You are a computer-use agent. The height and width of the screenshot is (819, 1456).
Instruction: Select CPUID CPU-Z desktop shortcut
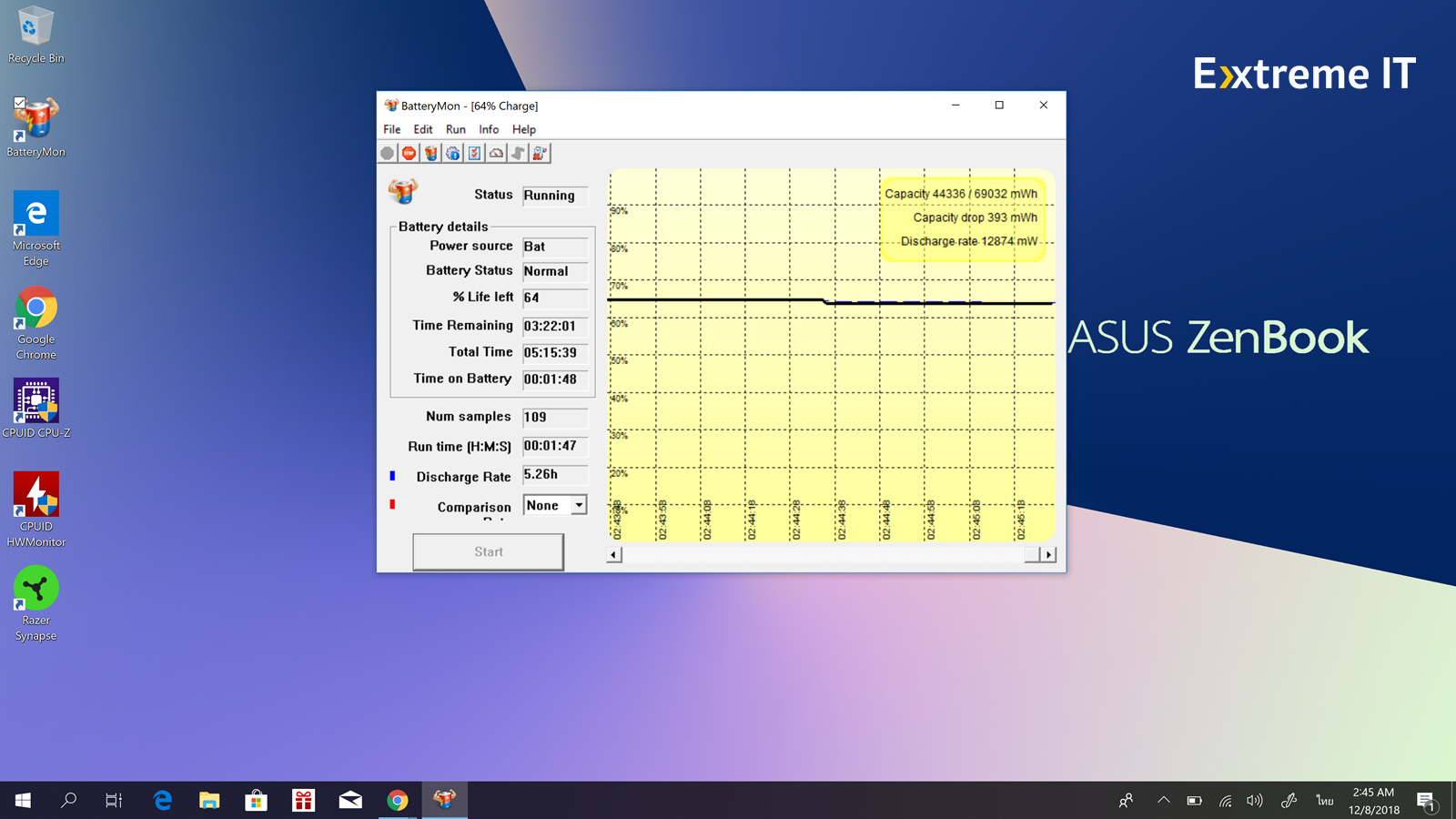pos(36,409)
